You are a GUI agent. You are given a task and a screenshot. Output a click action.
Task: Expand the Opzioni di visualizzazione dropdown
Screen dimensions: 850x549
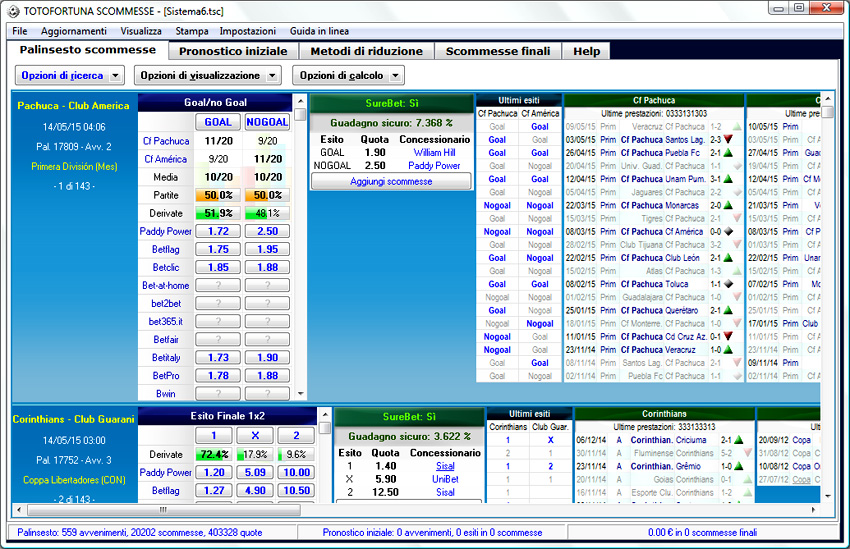207,75
